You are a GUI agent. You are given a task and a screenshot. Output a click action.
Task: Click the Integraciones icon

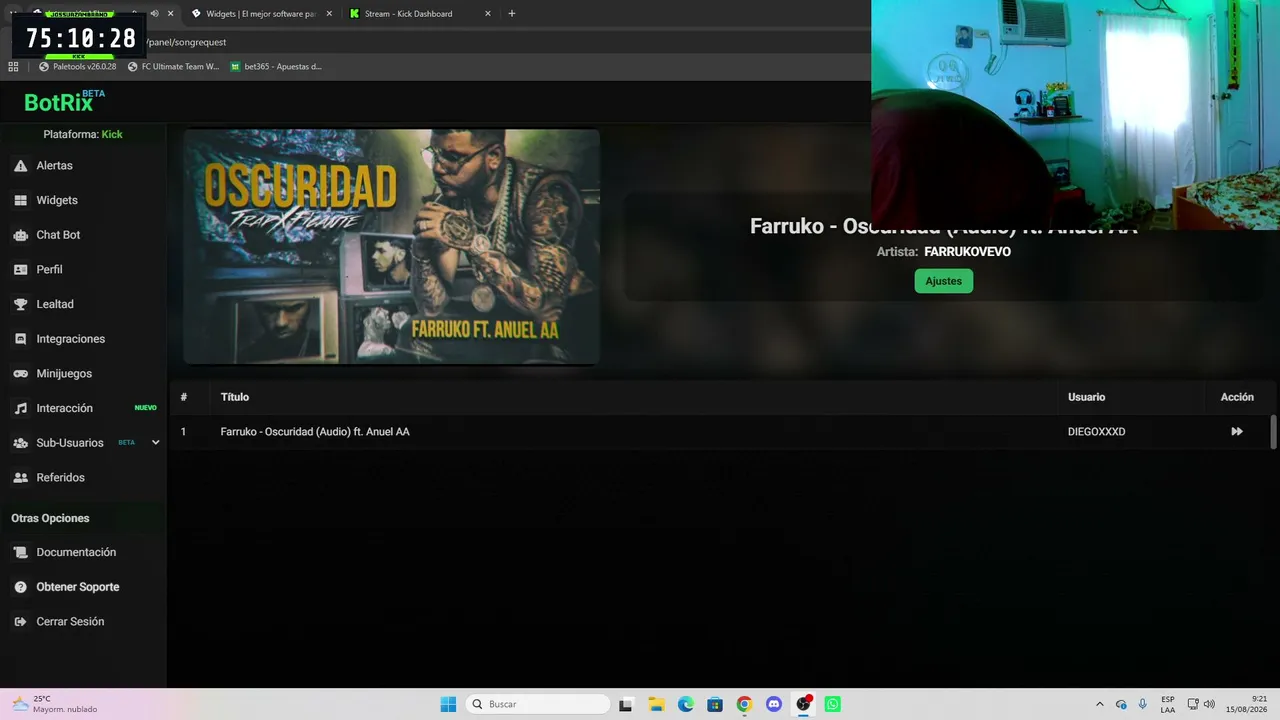(x=20, y=339)
